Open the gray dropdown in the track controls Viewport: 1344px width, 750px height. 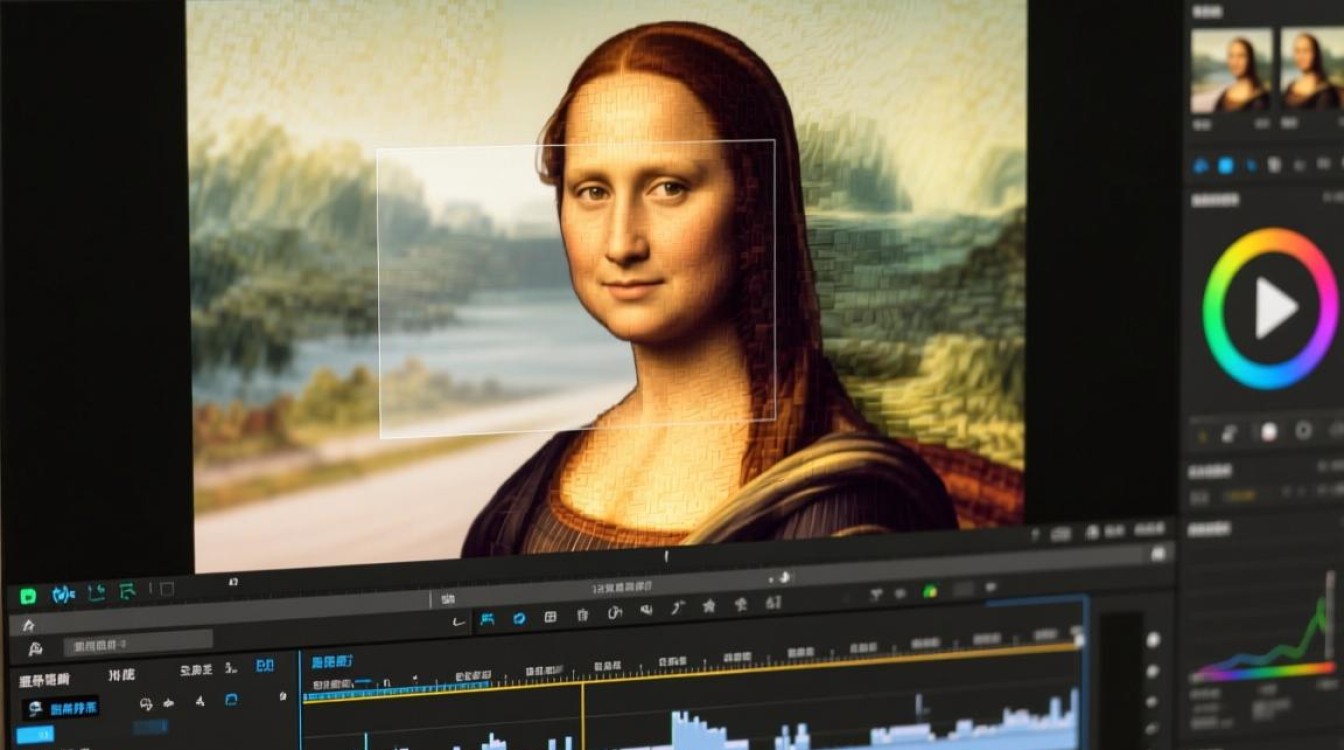pos(150,727)
